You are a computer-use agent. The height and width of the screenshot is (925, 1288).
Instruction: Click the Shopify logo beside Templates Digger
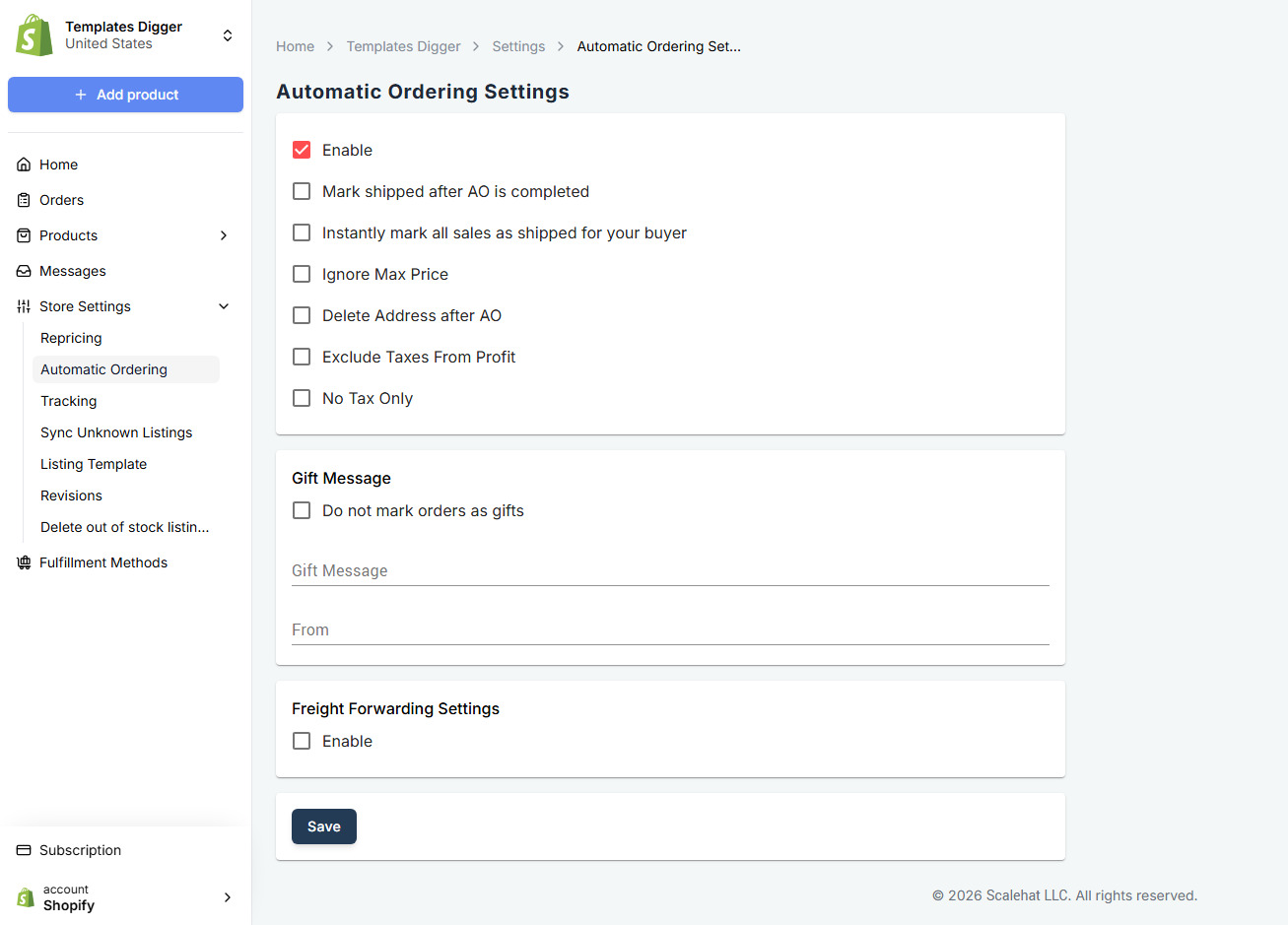34,35
